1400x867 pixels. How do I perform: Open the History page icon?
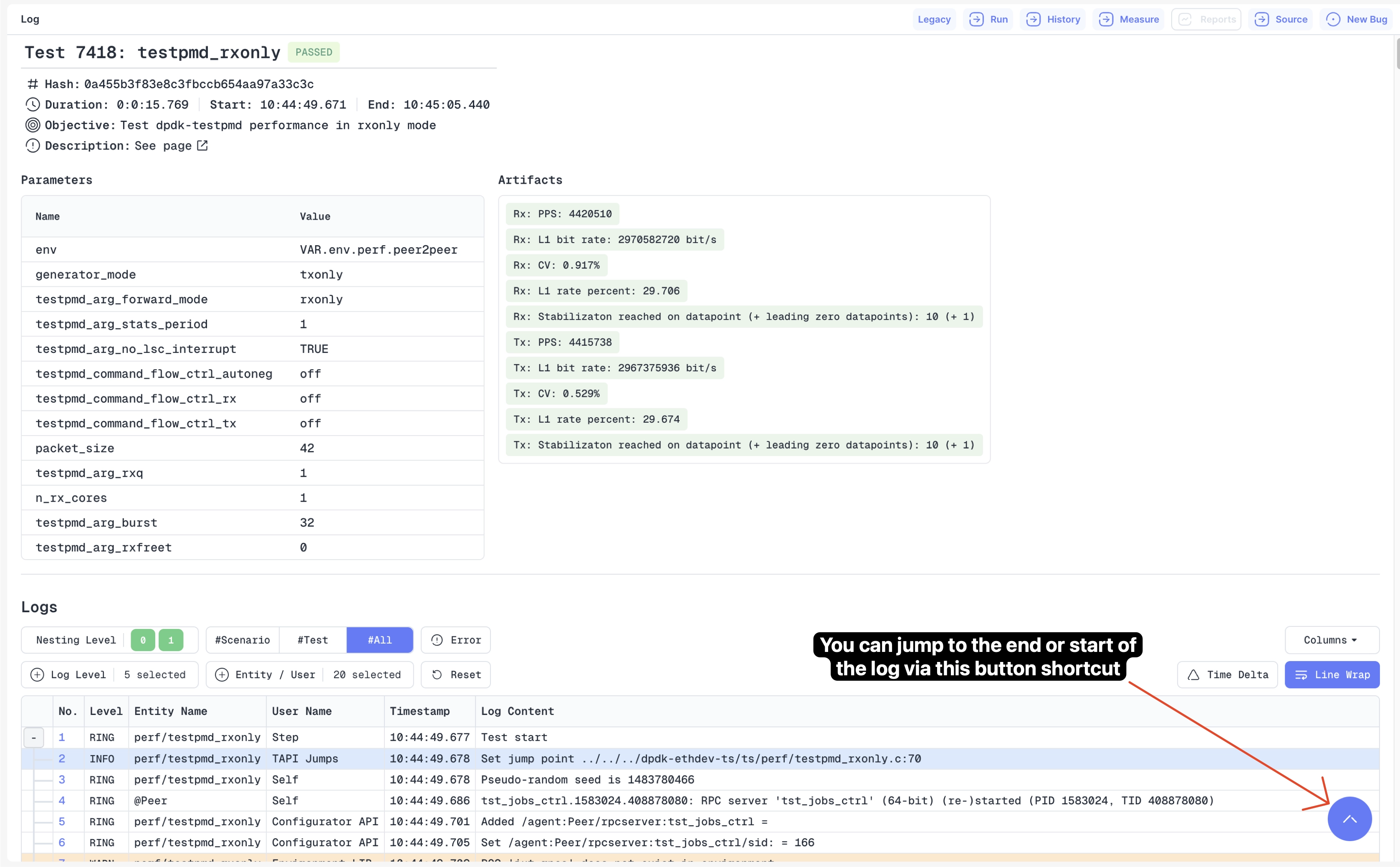coord(1033,20)
